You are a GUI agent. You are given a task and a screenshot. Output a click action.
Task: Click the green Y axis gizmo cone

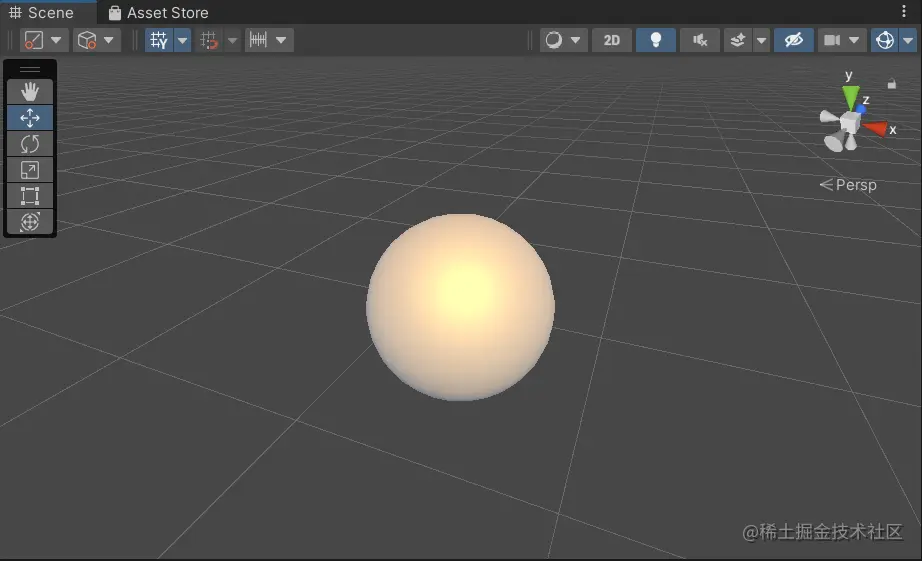click(850, 97)
